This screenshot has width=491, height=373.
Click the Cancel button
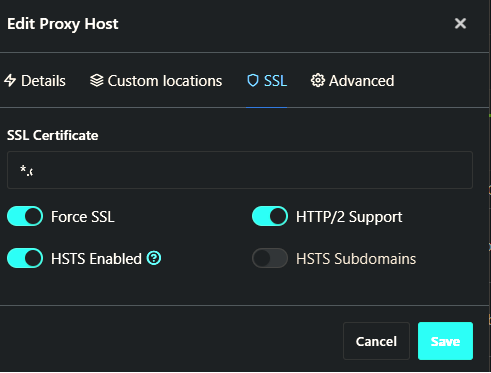click(x=376, y=341)
